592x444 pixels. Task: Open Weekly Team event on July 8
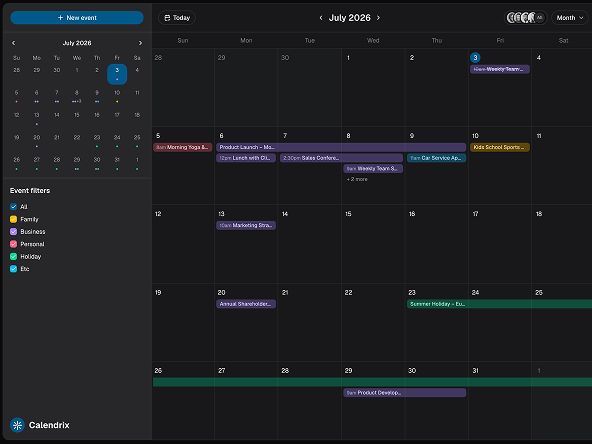[x=373, y=168]
